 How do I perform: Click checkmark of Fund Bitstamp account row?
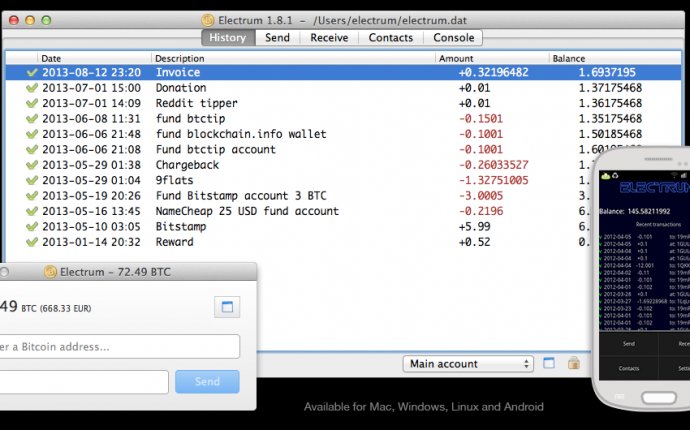point(32,196)
